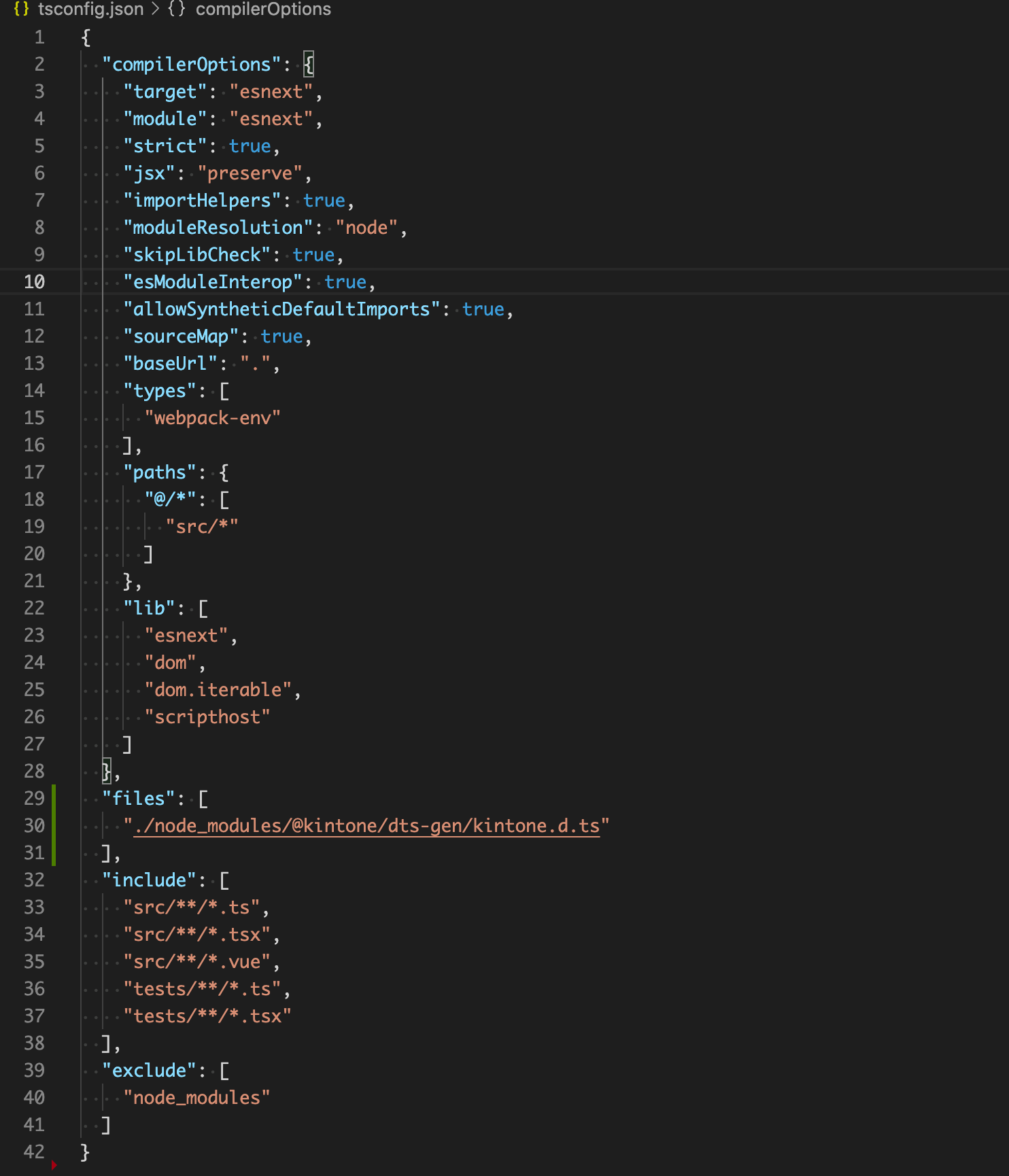Click the "@/*" key
This screenshot has width=1009, height=1176.
pos(171,500)
